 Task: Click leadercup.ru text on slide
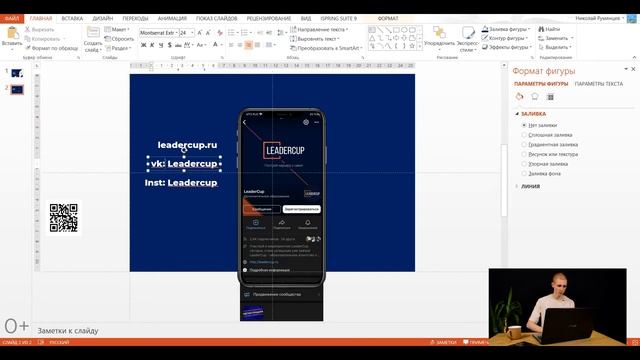[187, 145]
